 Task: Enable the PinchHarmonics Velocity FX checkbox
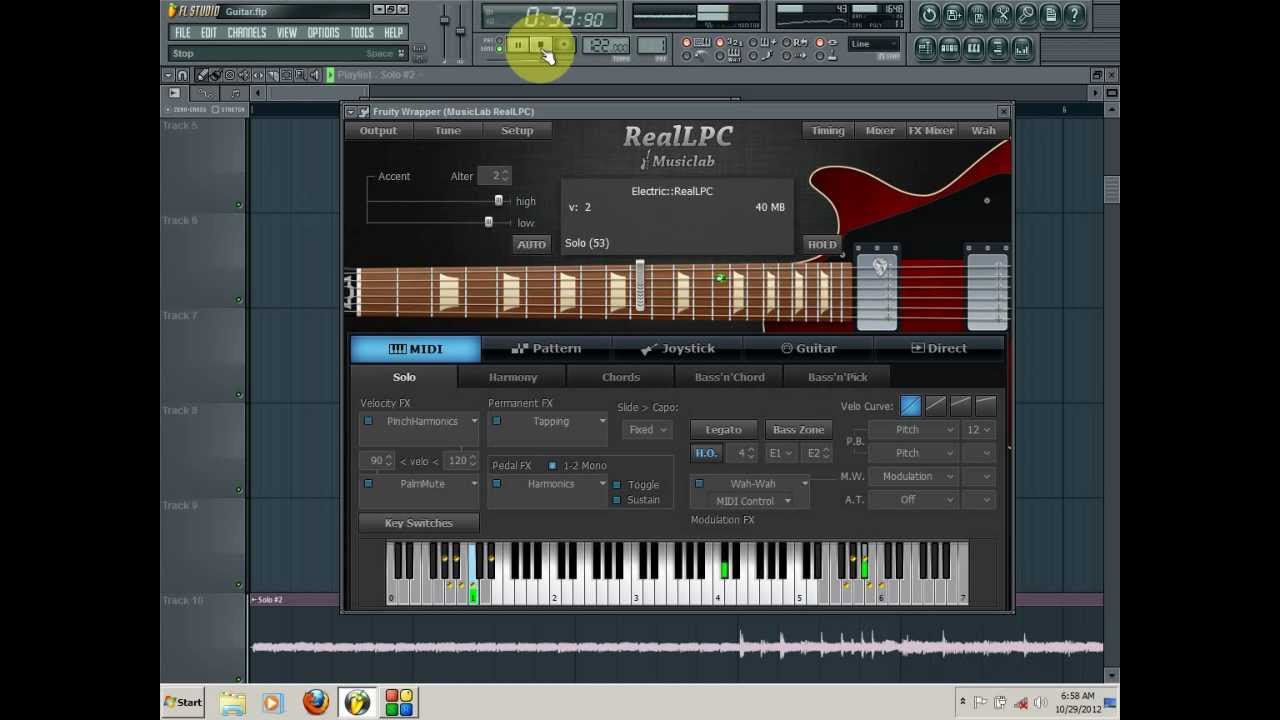pyautogui.click(x=368, y=421)
